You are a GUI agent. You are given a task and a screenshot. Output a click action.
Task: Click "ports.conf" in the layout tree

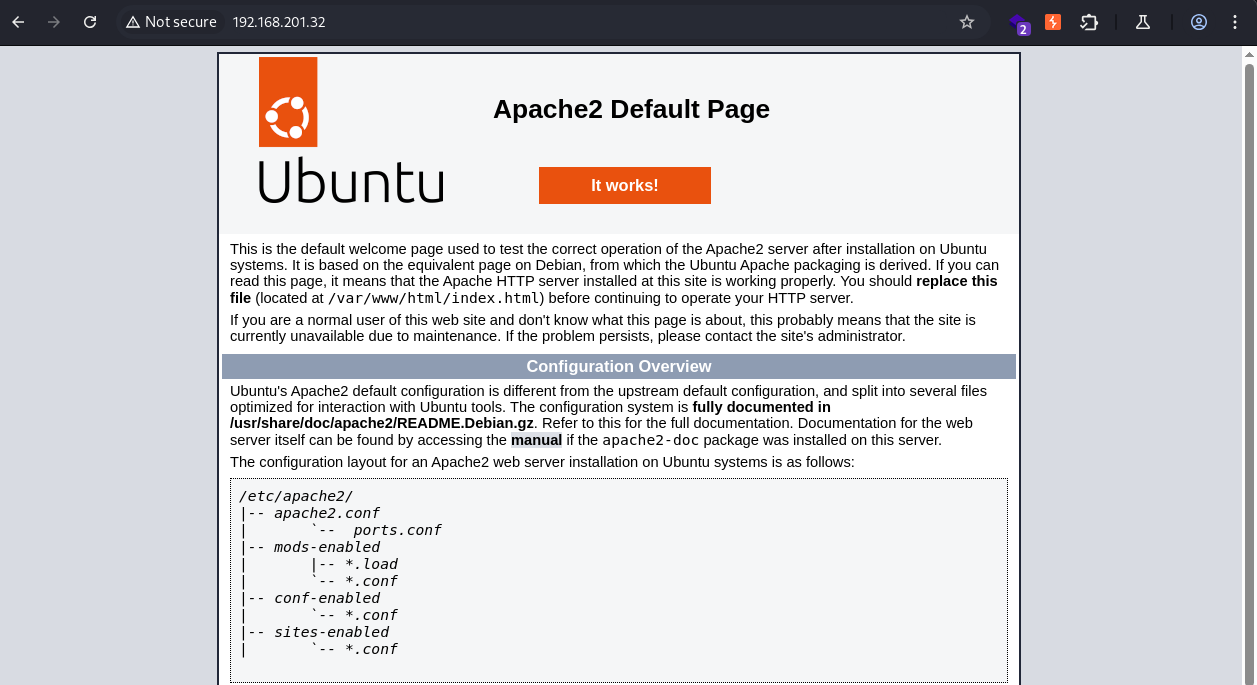click(397, 530)
